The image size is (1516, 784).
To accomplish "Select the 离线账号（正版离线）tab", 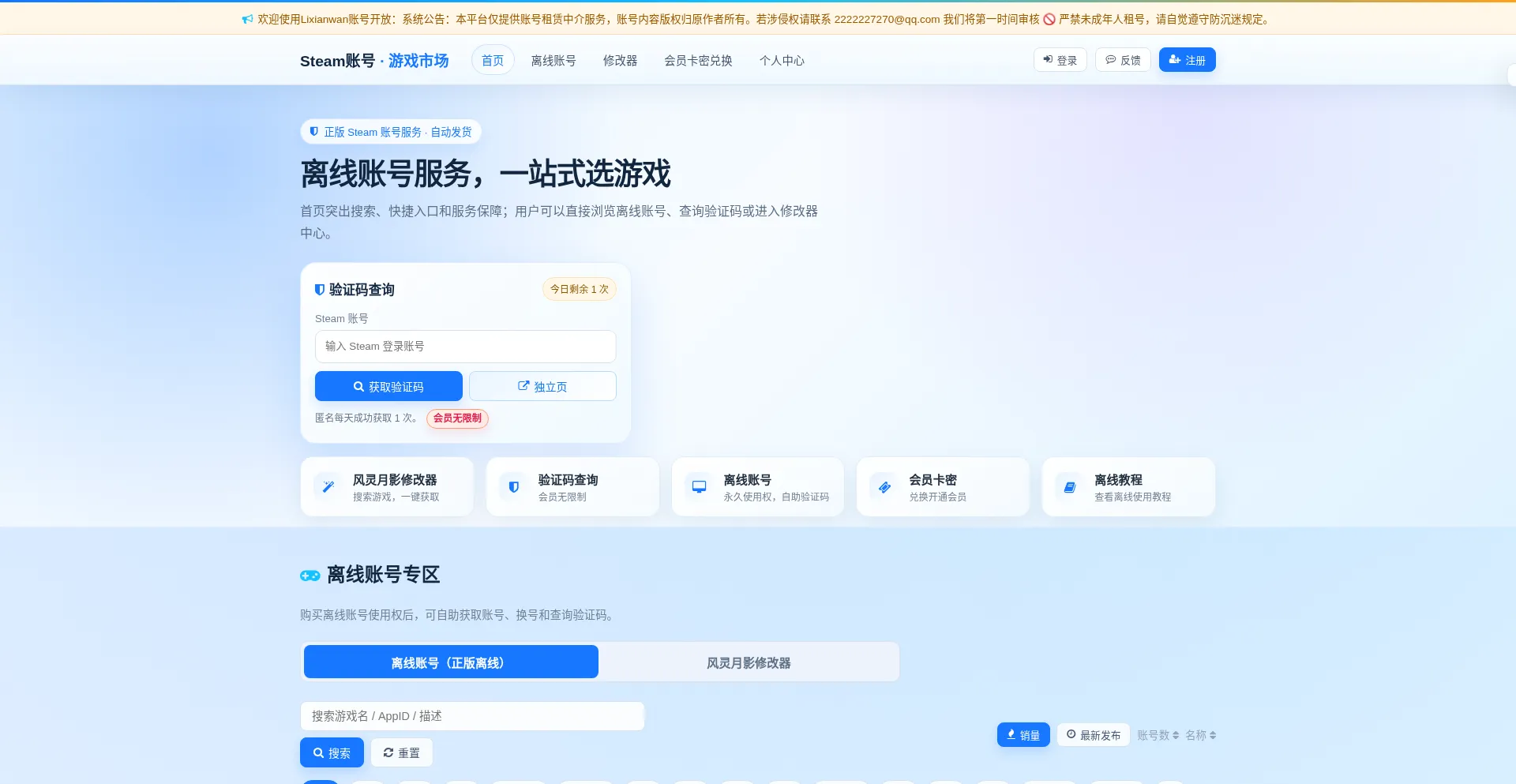I will [x=451, y=662].
